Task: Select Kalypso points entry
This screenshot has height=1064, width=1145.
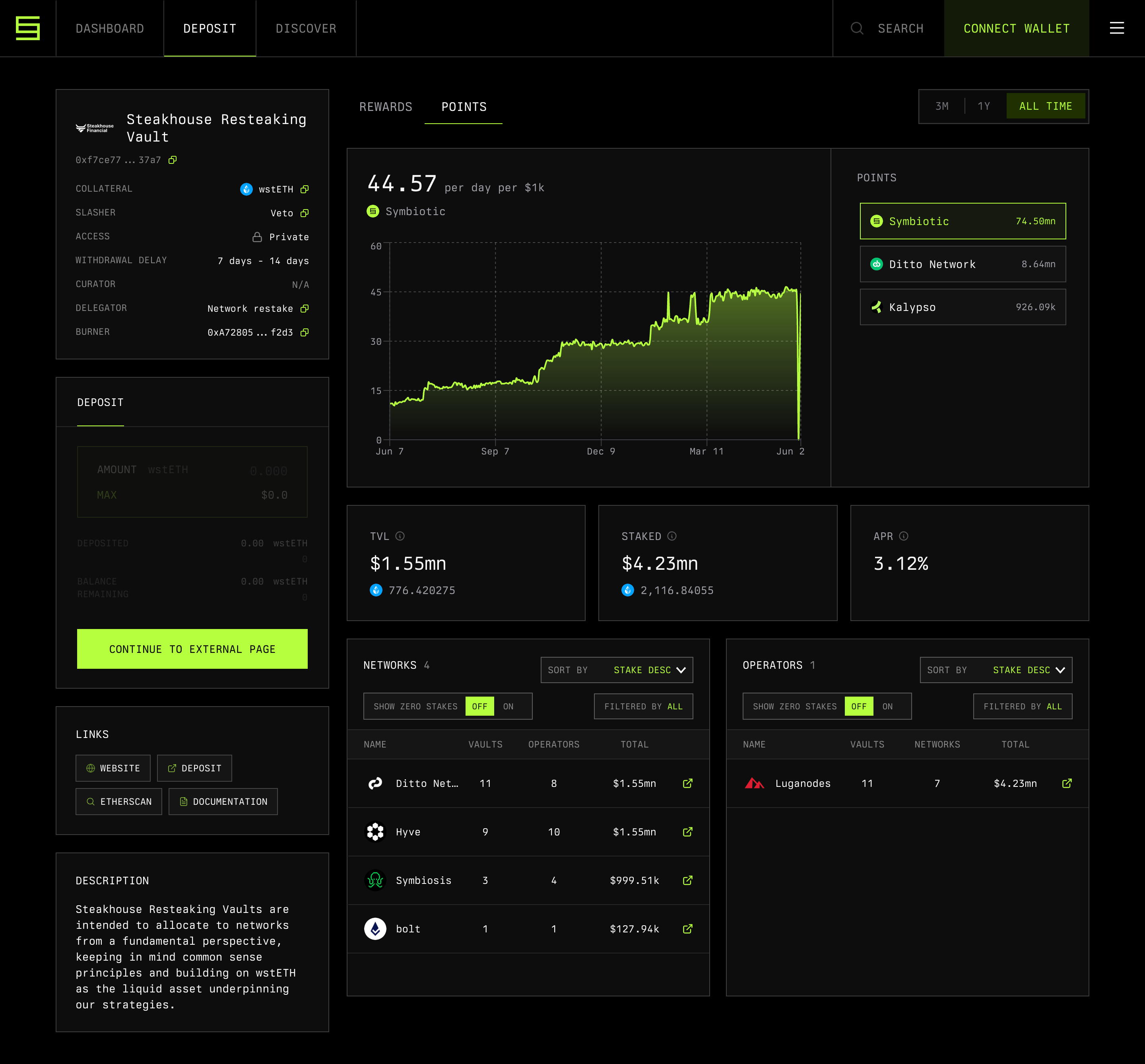Action: 963,307
